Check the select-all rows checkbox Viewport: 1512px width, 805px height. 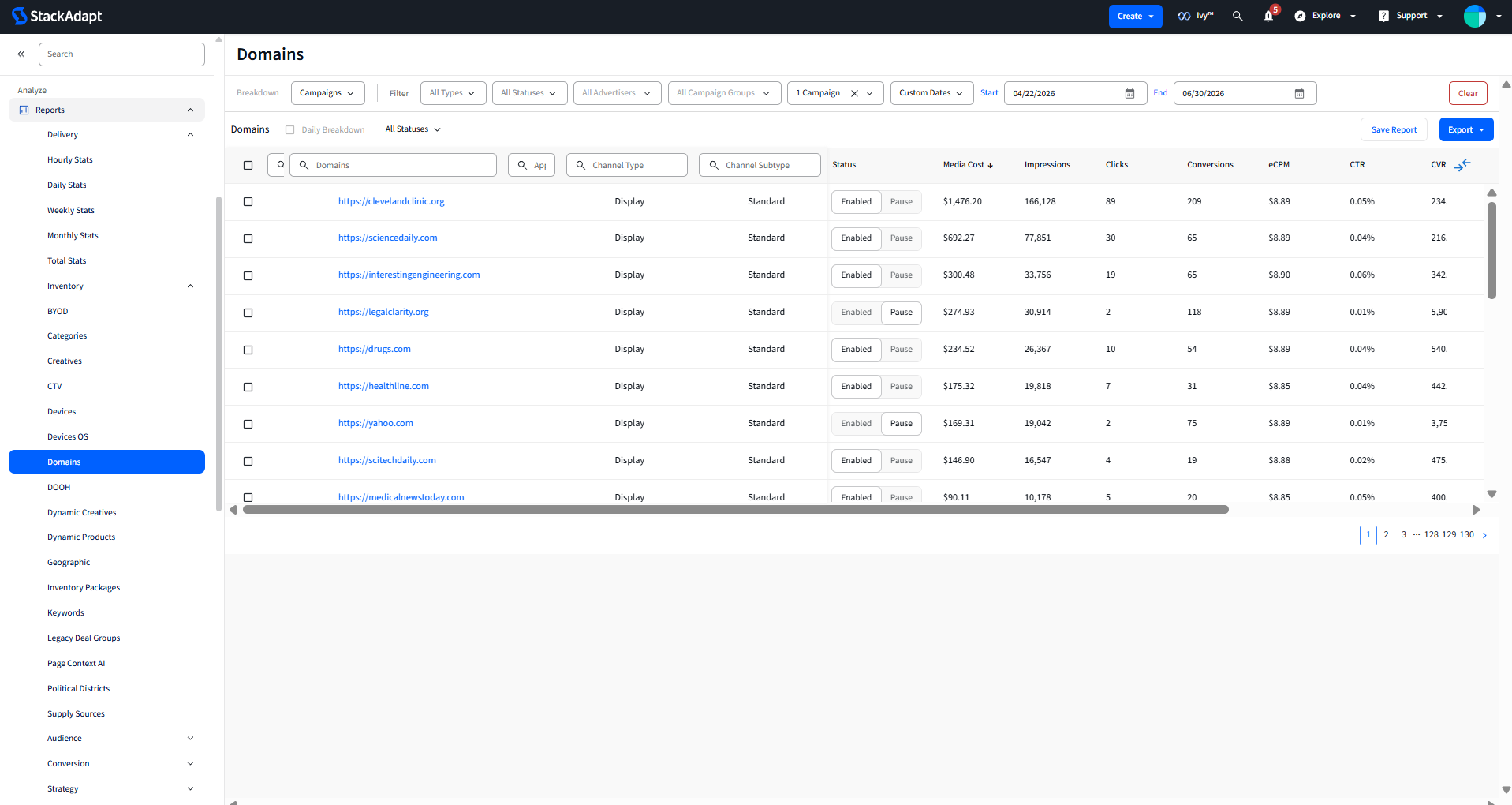[248, 166]
